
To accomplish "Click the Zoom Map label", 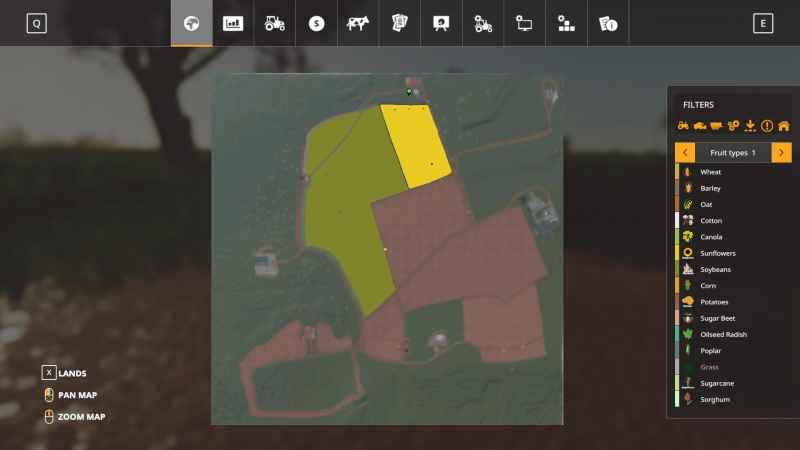I will [x=82, y=417].
